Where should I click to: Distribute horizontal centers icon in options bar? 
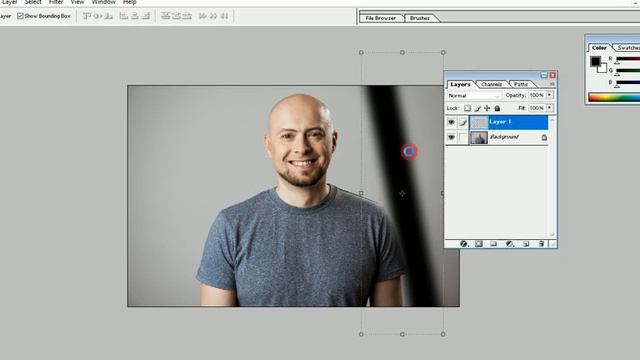click(x=213, y=16)
